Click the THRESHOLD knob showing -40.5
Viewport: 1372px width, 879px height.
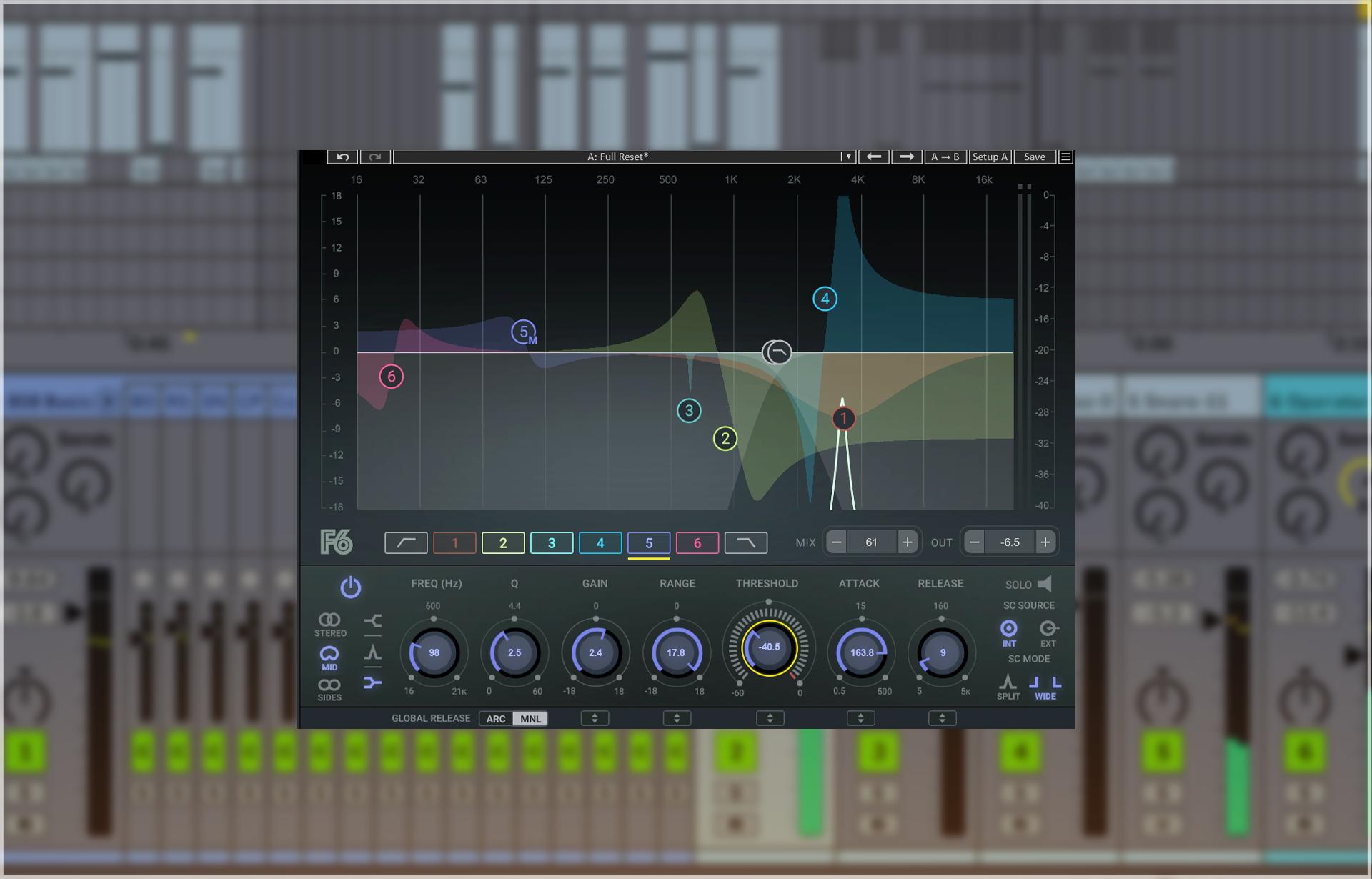769,647
